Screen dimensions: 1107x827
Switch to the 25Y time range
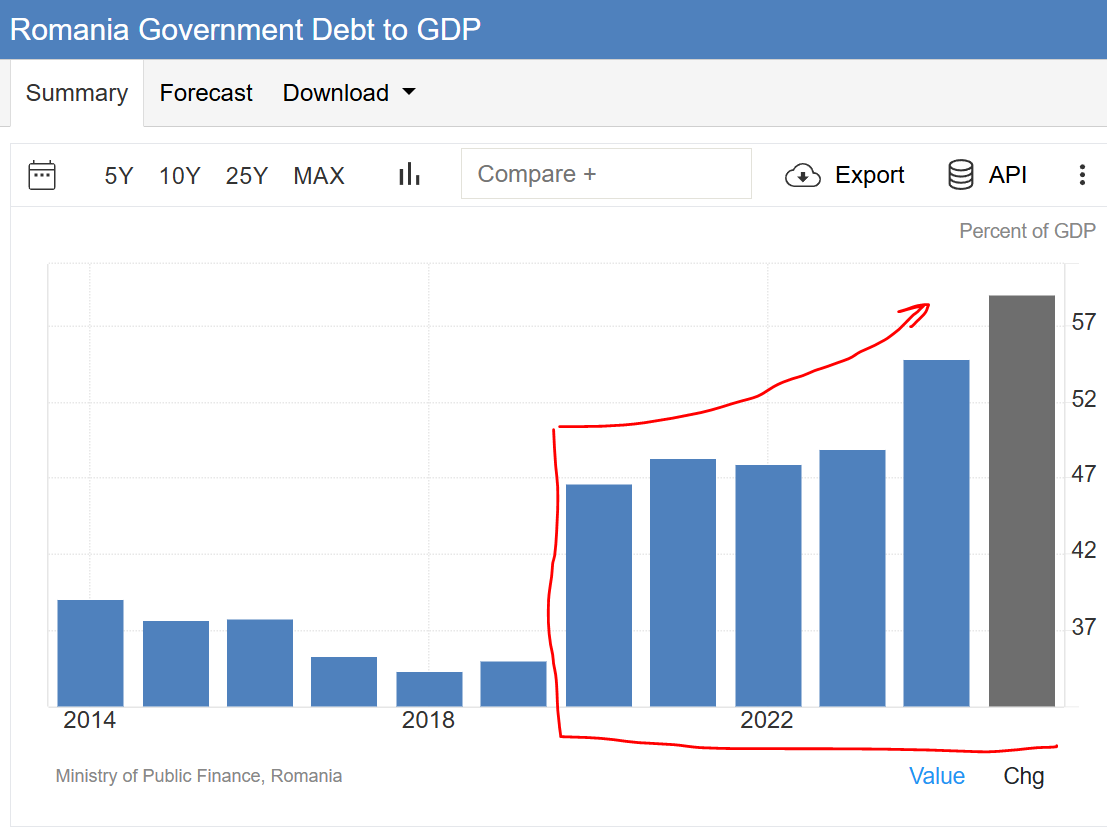pyautogui.click(x=247, y=176)
